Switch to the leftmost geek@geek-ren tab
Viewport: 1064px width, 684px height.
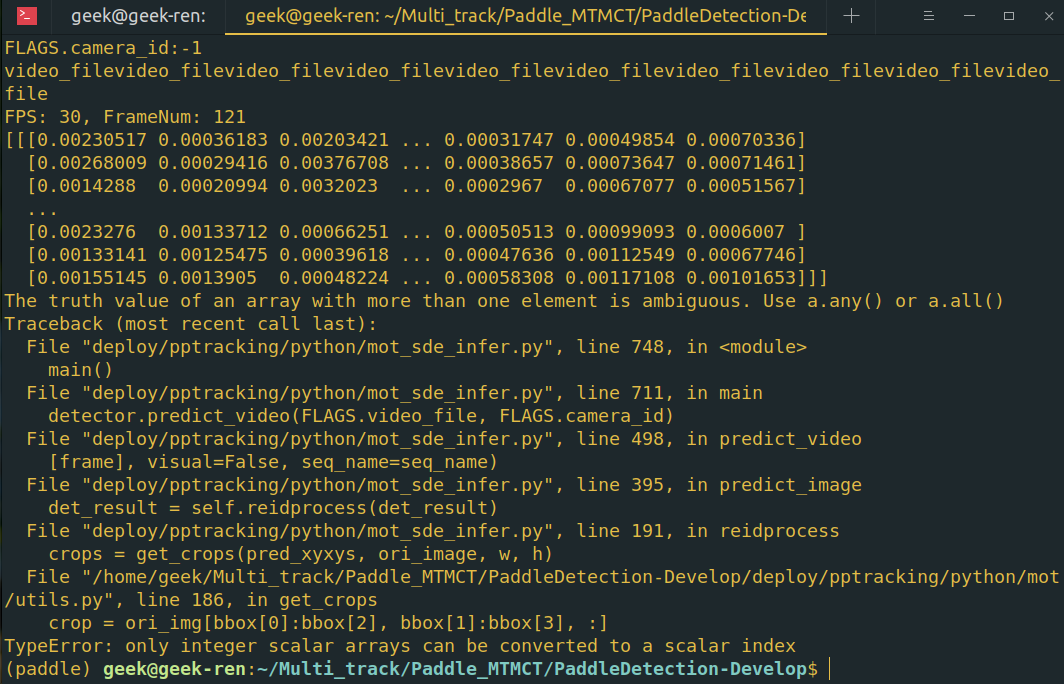(136, 17)
